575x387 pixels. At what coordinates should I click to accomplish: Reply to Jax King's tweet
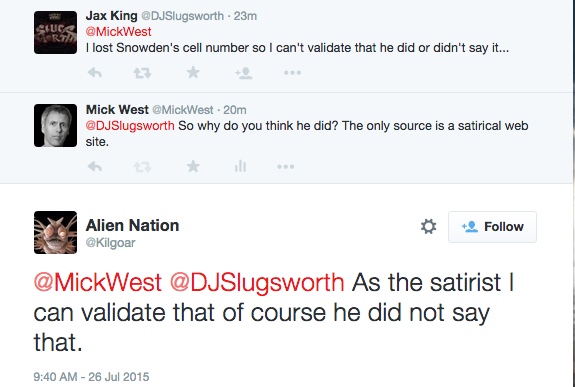tap(95, 73)
